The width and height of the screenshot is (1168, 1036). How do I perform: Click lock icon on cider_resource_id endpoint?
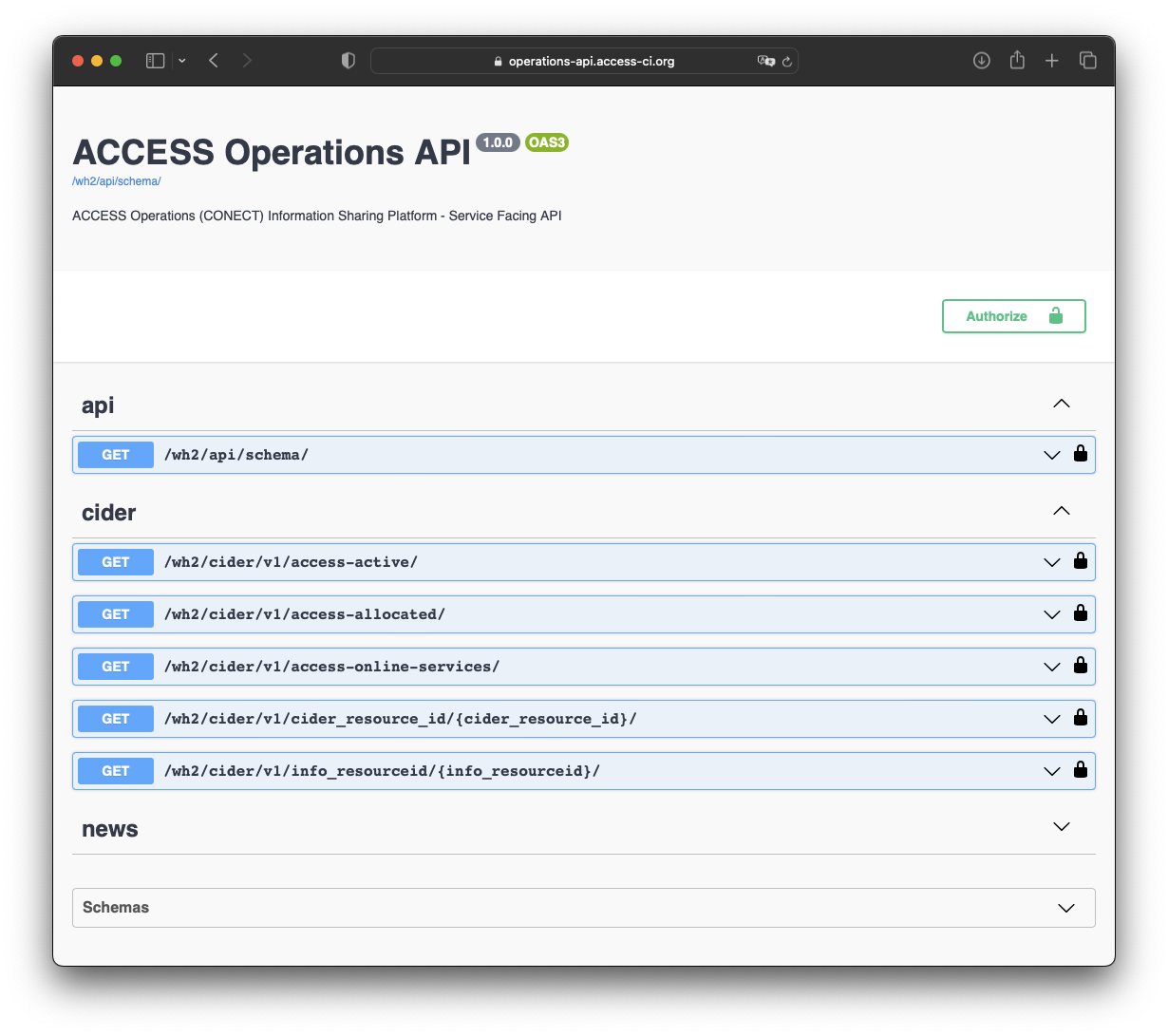pyautogui.click(x=1081, y=717)
